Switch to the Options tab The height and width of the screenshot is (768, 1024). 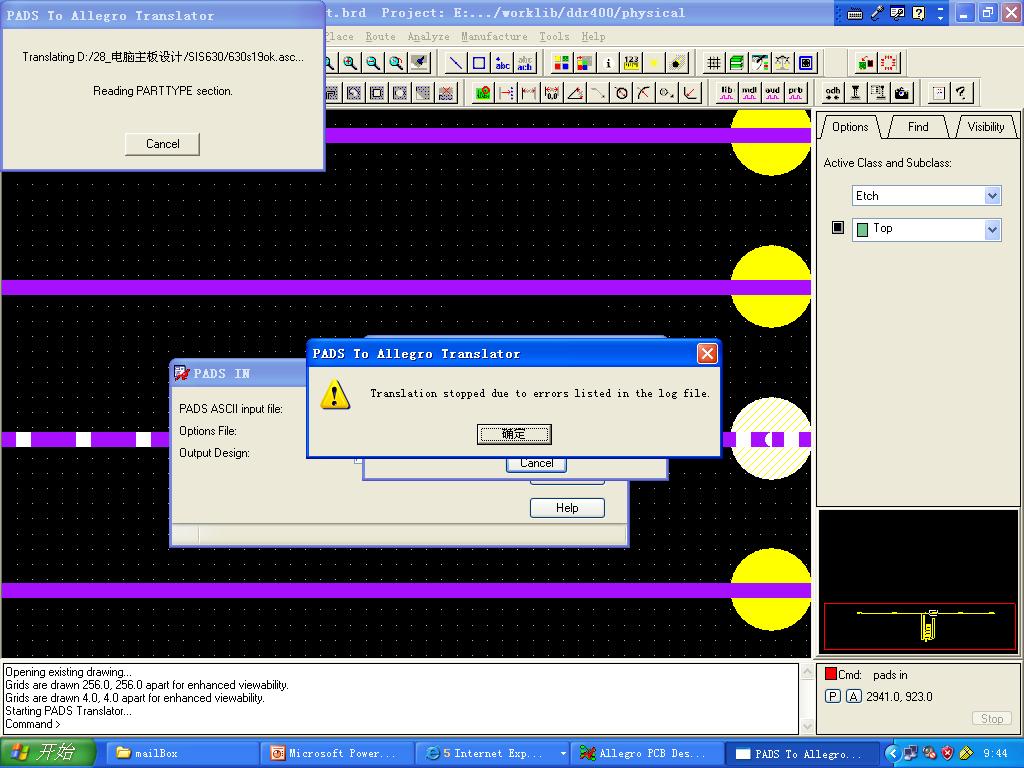[850, 127]
